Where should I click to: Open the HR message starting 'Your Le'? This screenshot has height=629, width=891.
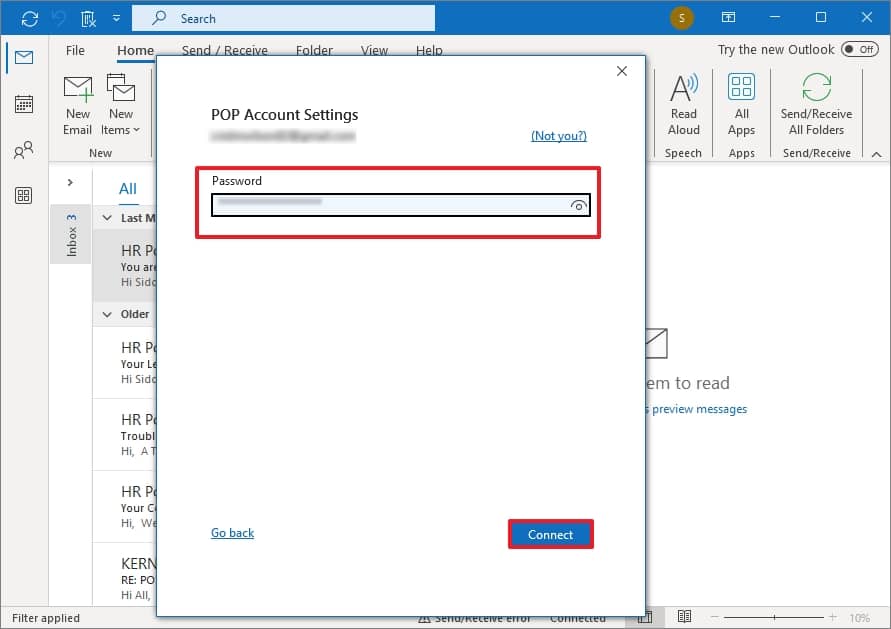(x=124, y=363)
